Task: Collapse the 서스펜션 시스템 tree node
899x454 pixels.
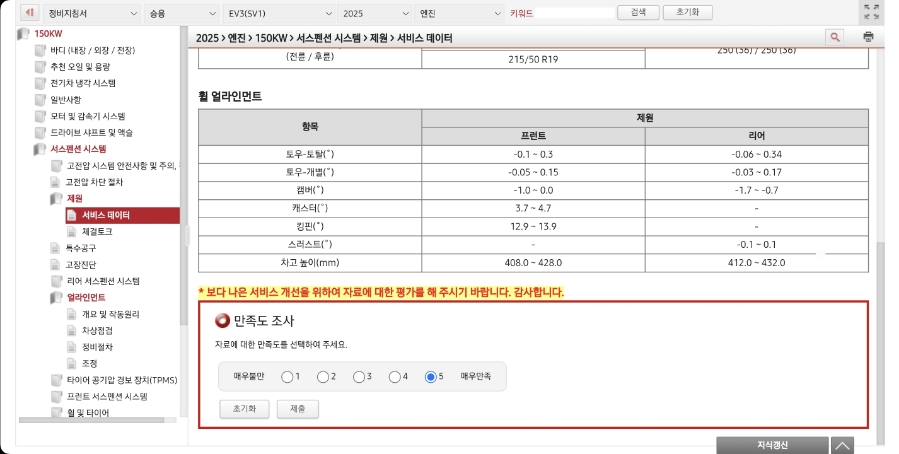Action: (x=40, y=149)
